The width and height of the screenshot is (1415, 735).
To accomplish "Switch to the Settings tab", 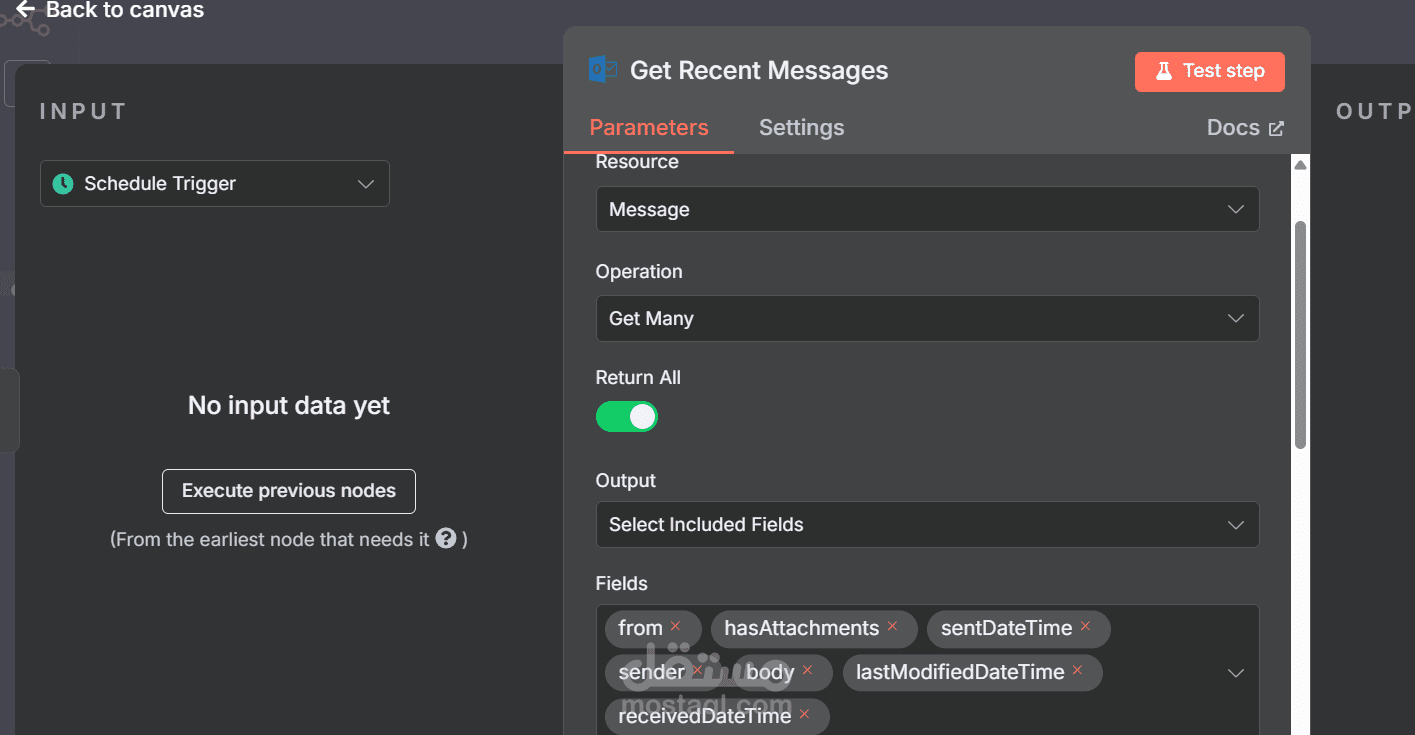I will tap(801, 128).
